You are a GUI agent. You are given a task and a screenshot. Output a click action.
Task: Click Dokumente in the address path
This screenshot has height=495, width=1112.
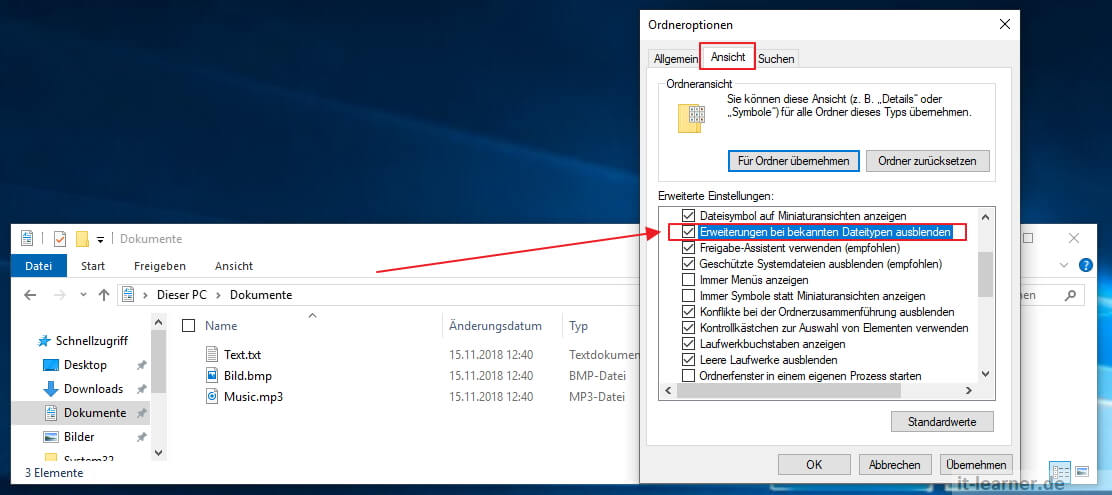tap(261, 295)
